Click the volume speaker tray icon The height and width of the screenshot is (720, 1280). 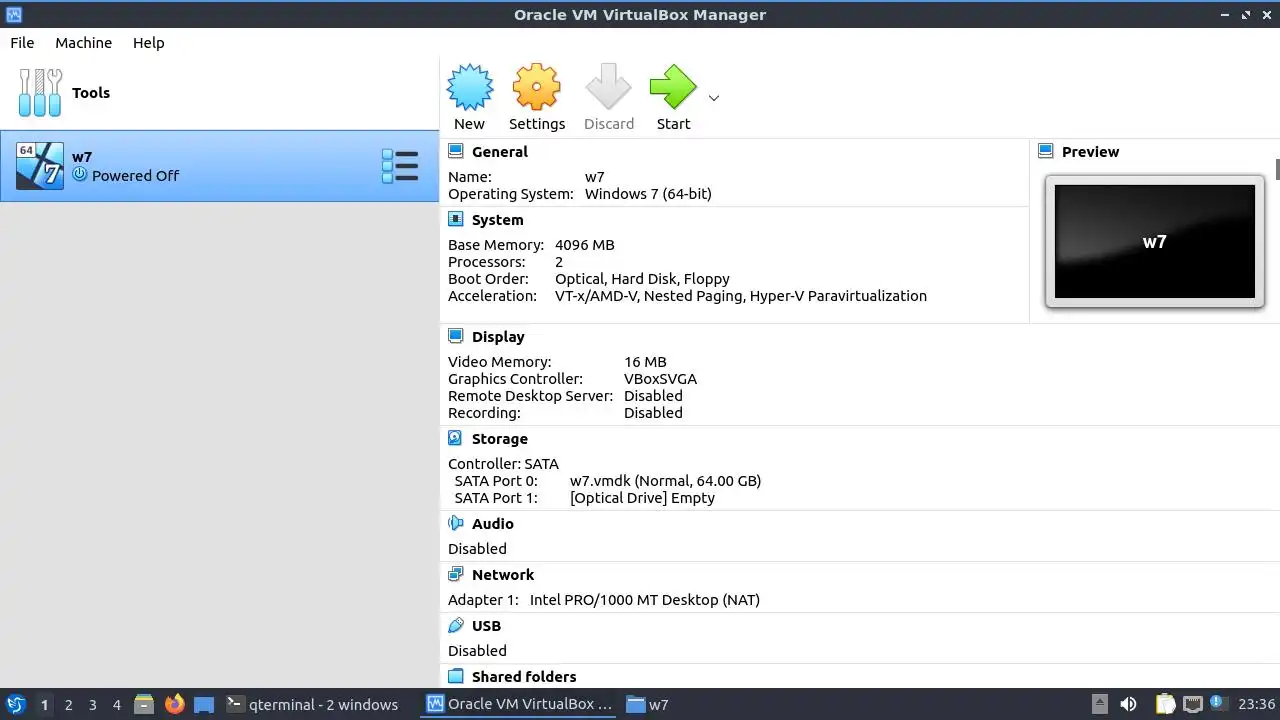(x=1128, y=704)
